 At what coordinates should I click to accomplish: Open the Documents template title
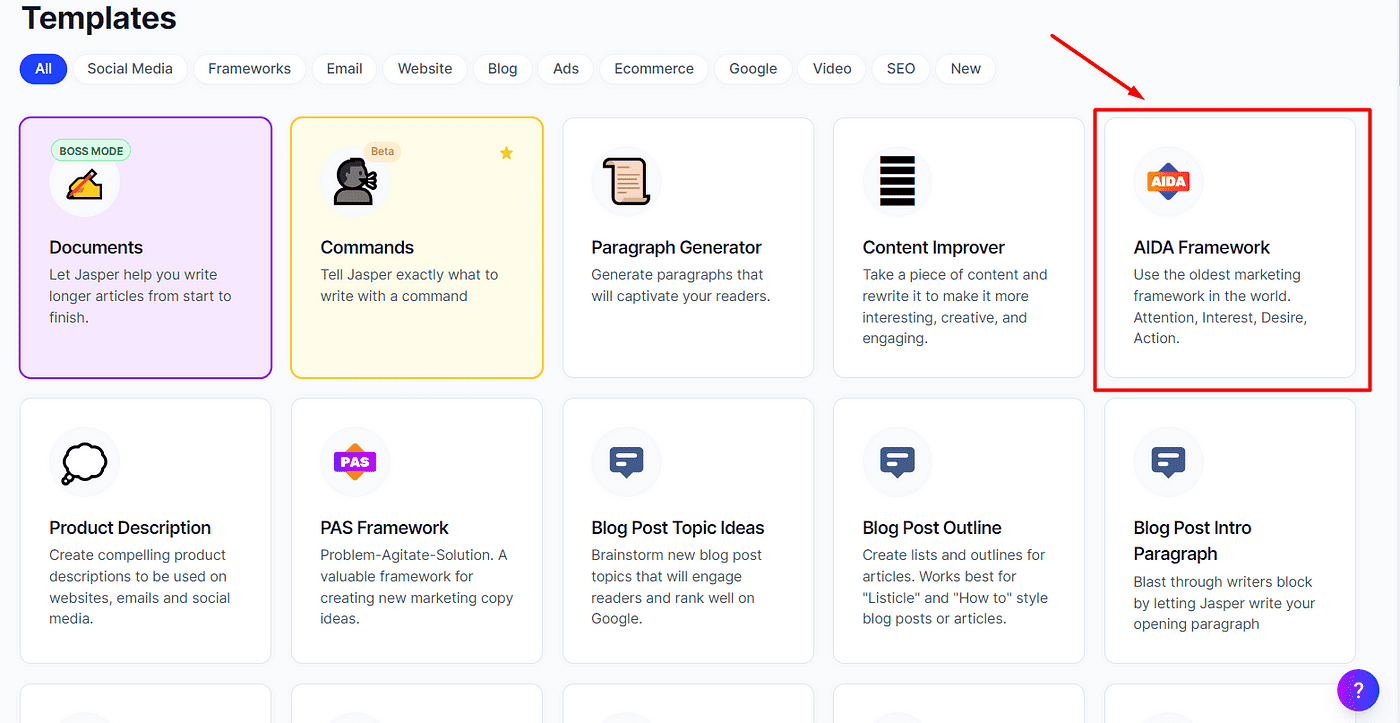click(96, 248)
